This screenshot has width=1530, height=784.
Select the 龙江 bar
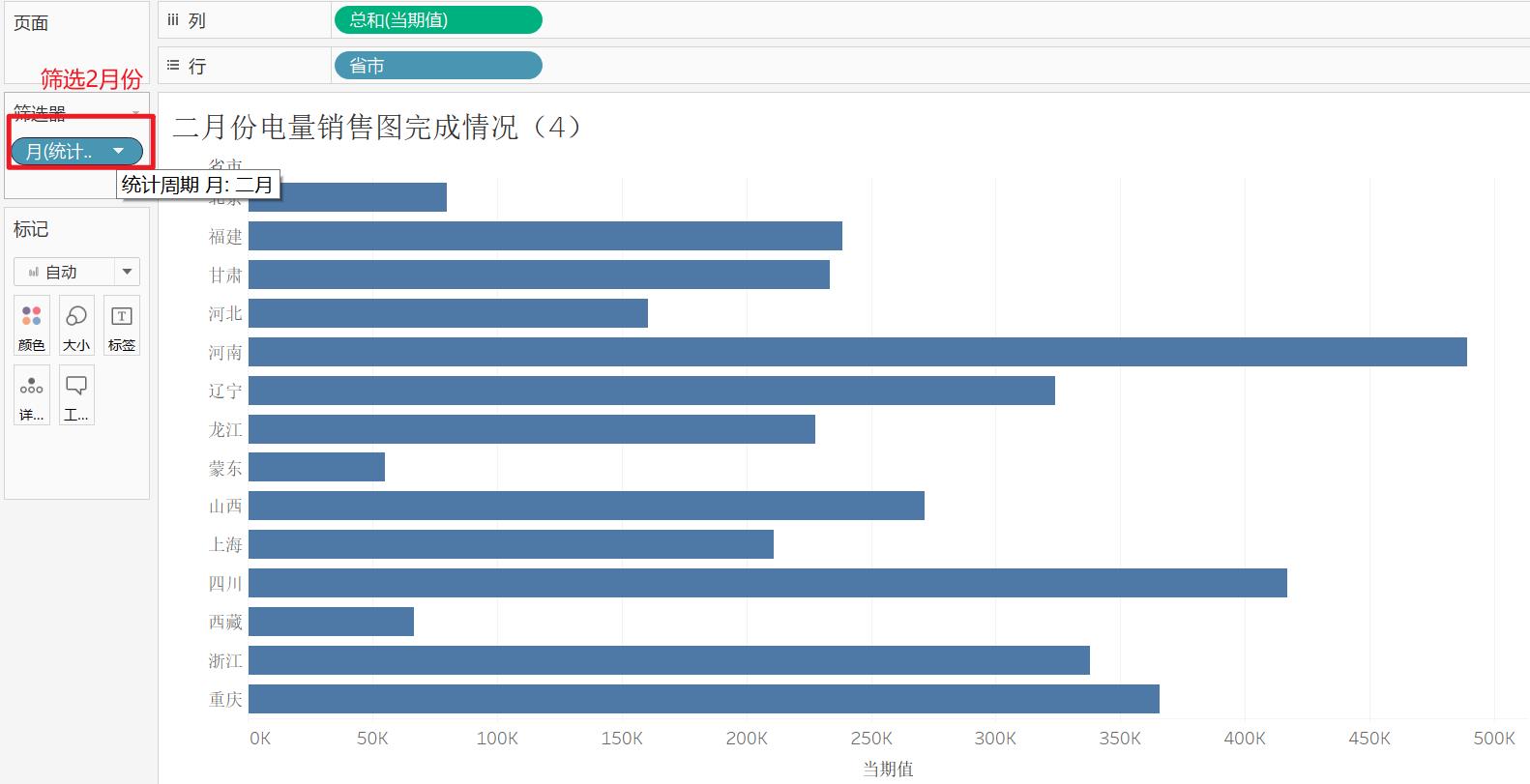click(532, 429)
